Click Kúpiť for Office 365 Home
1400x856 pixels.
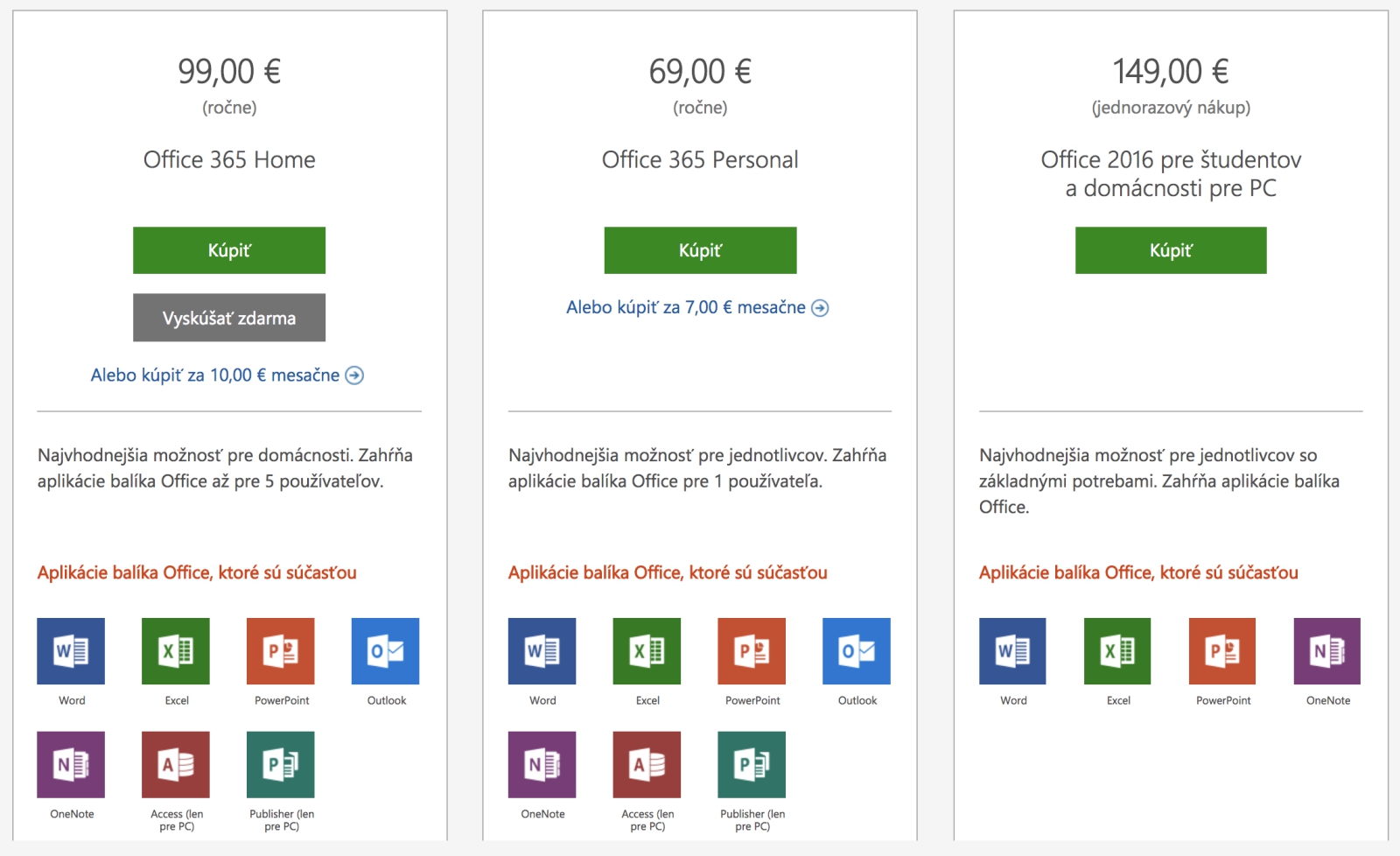click(x=229, y=250)
